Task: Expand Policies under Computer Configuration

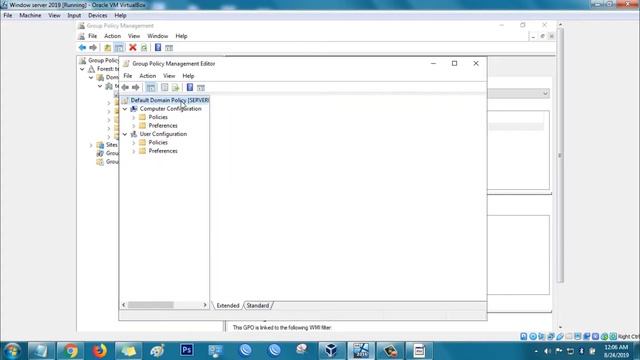Action: pos(133,118)
